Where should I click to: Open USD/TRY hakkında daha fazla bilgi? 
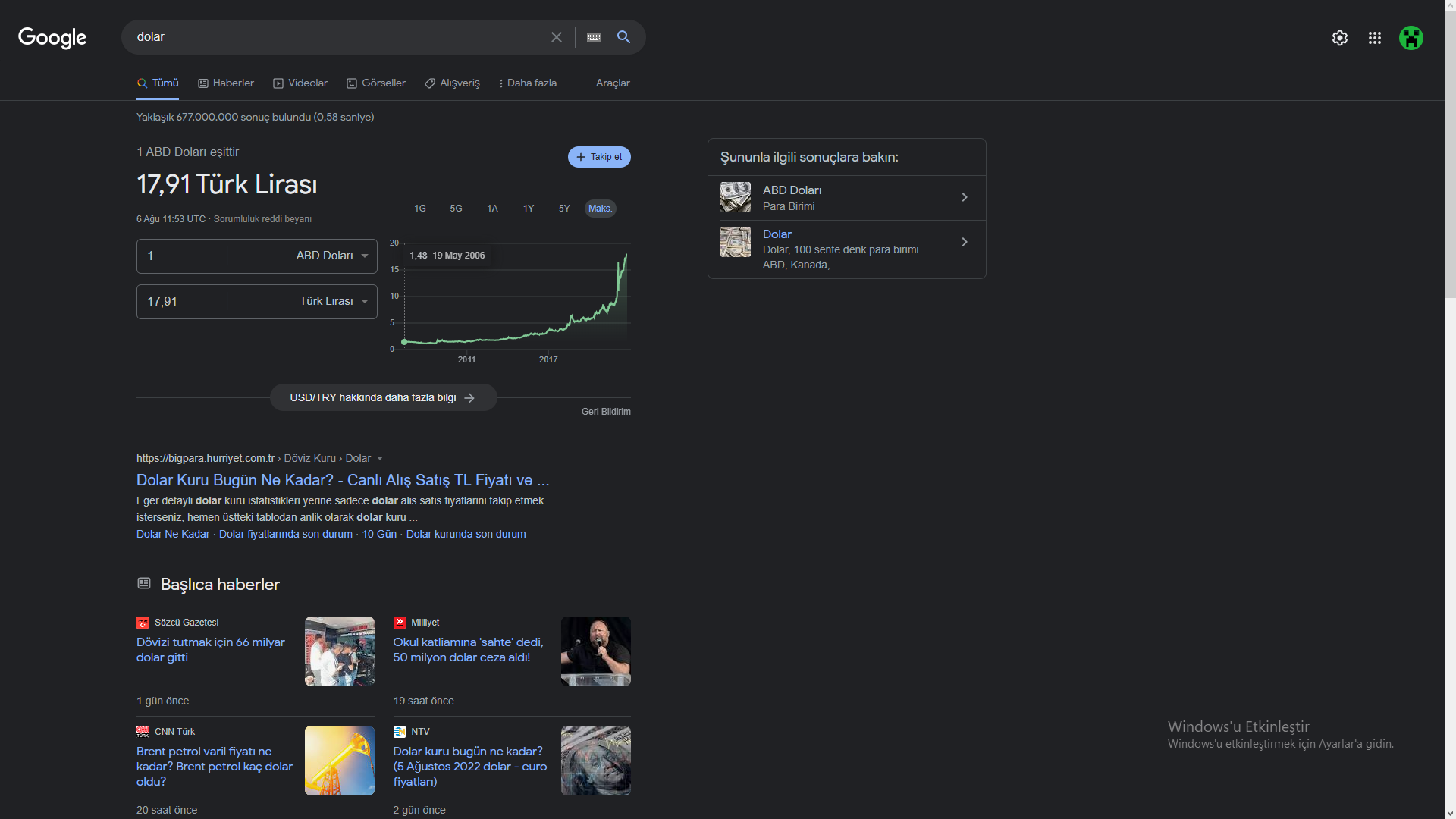click(x=383, y=397)
